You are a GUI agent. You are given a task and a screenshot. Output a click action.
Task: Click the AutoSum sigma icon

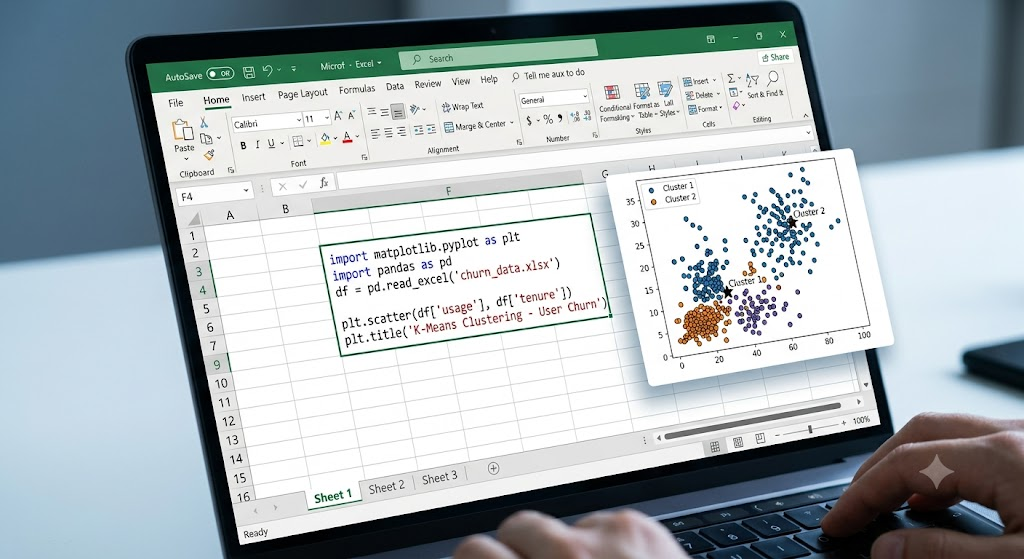(731, 78)
